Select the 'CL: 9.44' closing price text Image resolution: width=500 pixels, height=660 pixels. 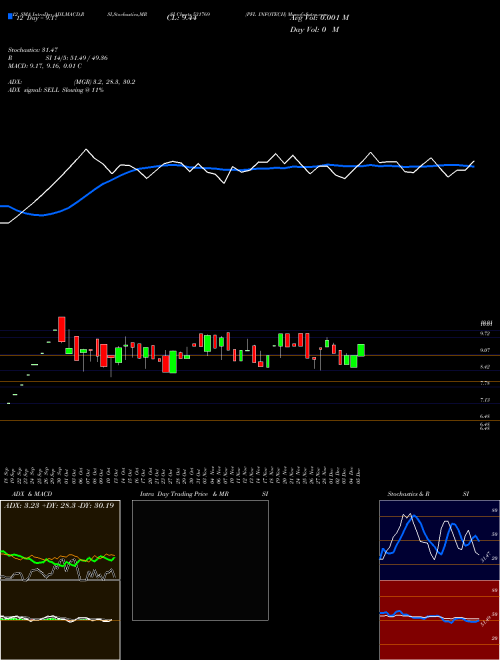pos(182,18)
